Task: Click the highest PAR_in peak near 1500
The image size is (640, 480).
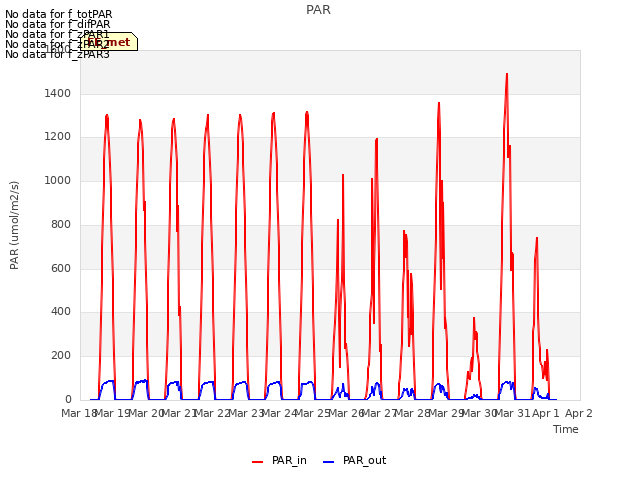Action: point(507,74)
